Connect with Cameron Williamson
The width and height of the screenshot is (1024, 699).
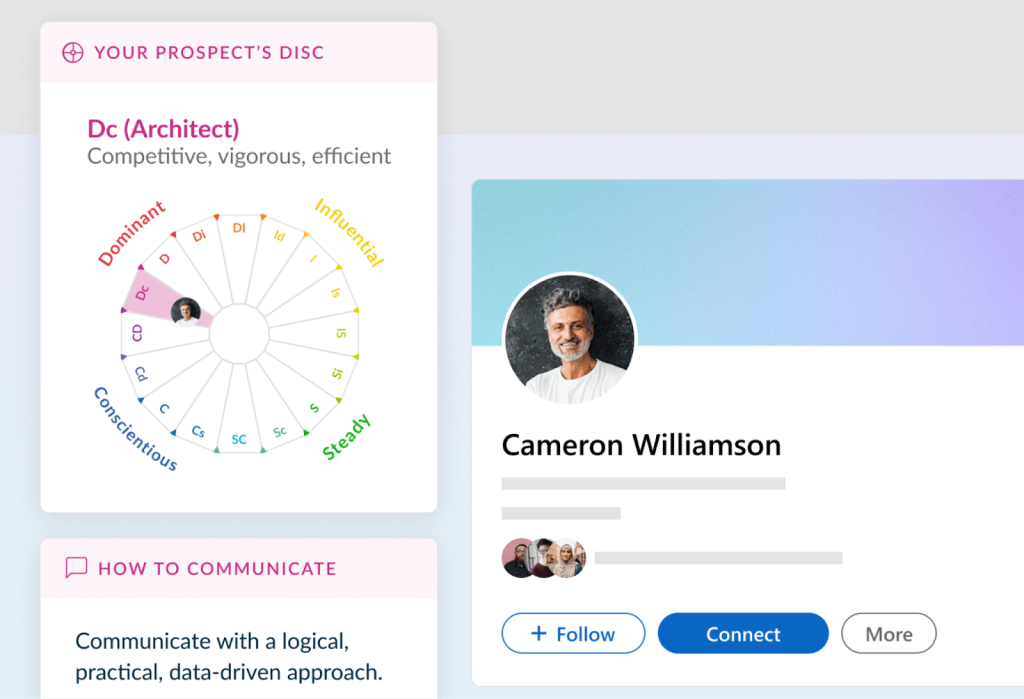point(743,633)
